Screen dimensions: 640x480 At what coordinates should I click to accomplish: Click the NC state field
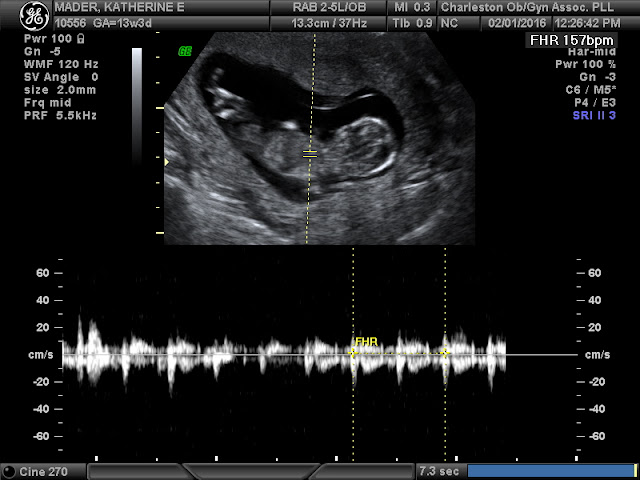[449, 23]
